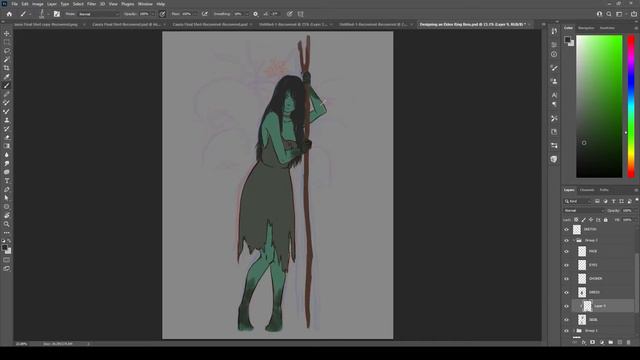This screenshot has width=640, height=360.
Task: Click the Layers panel scrollbar
Action: click(x=637, y=282)
